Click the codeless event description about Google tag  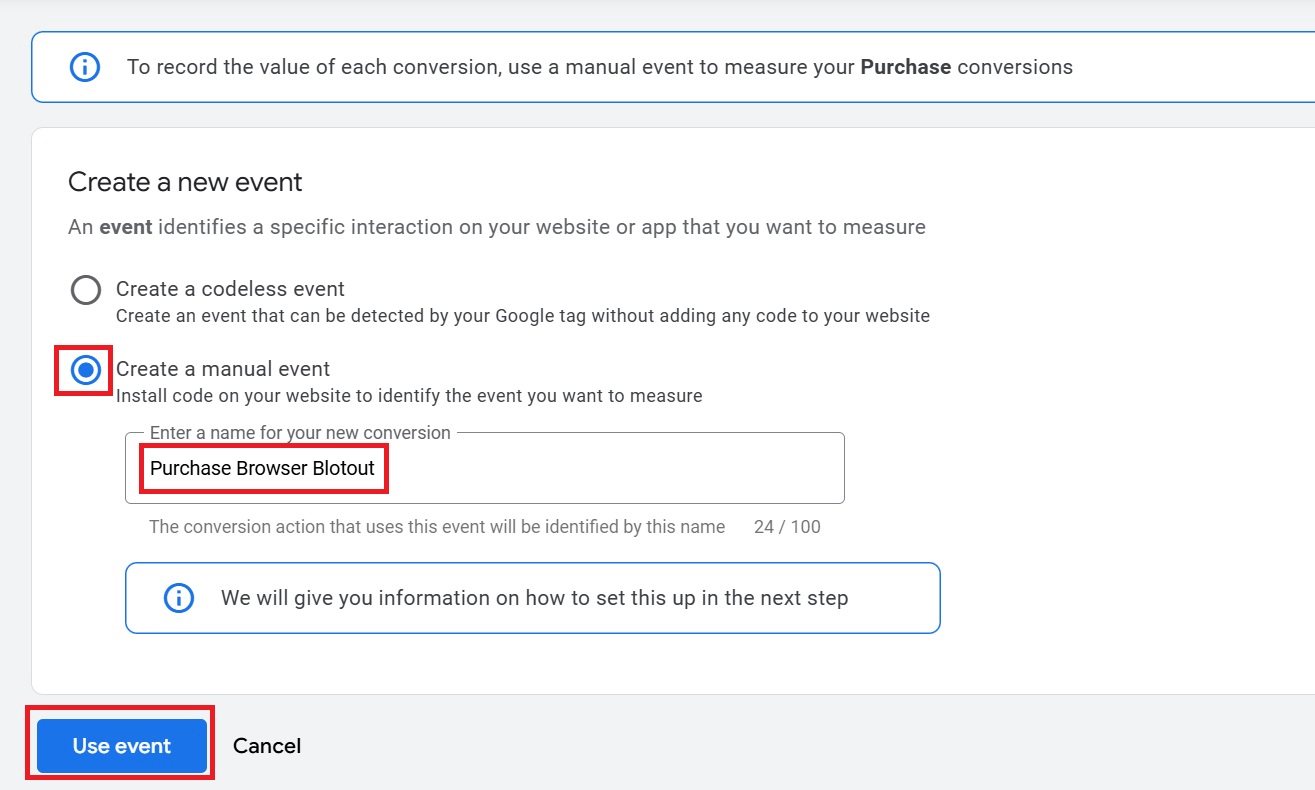[523, 316]
